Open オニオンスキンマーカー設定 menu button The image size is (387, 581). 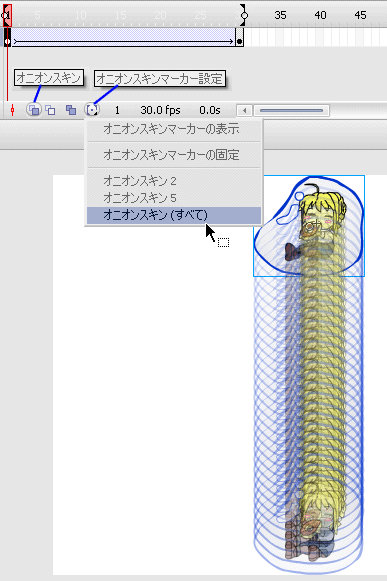[92, 110]
